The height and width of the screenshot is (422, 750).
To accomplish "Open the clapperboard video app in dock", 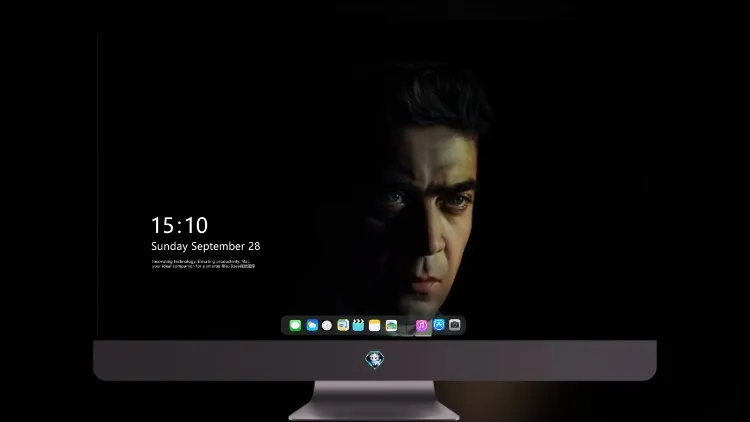I will tap(358, 325).
